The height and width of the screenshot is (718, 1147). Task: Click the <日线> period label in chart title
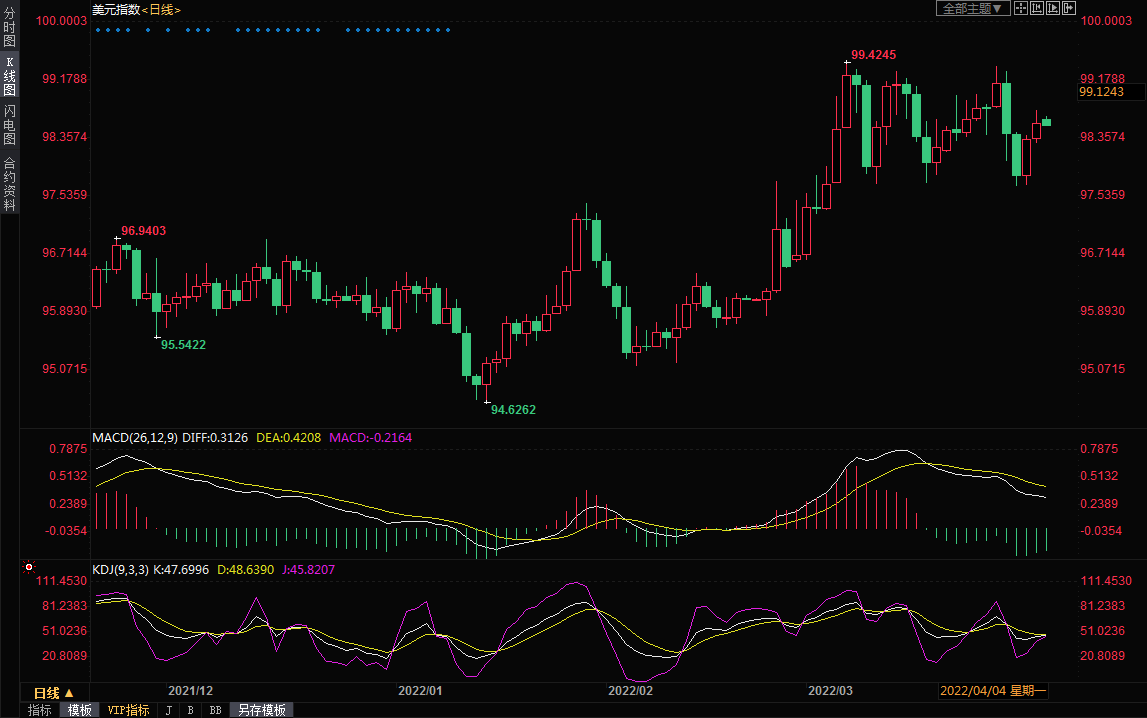click(x=161, y=9)
